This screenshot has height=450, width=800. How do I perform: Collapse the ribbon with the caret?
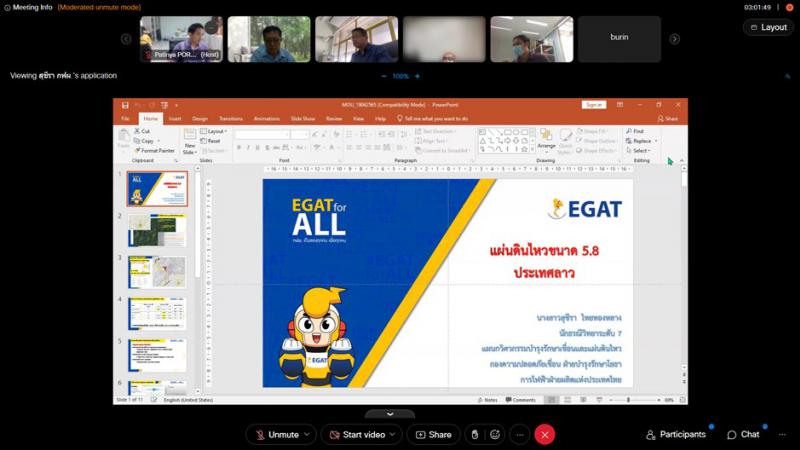pos(682,161)
